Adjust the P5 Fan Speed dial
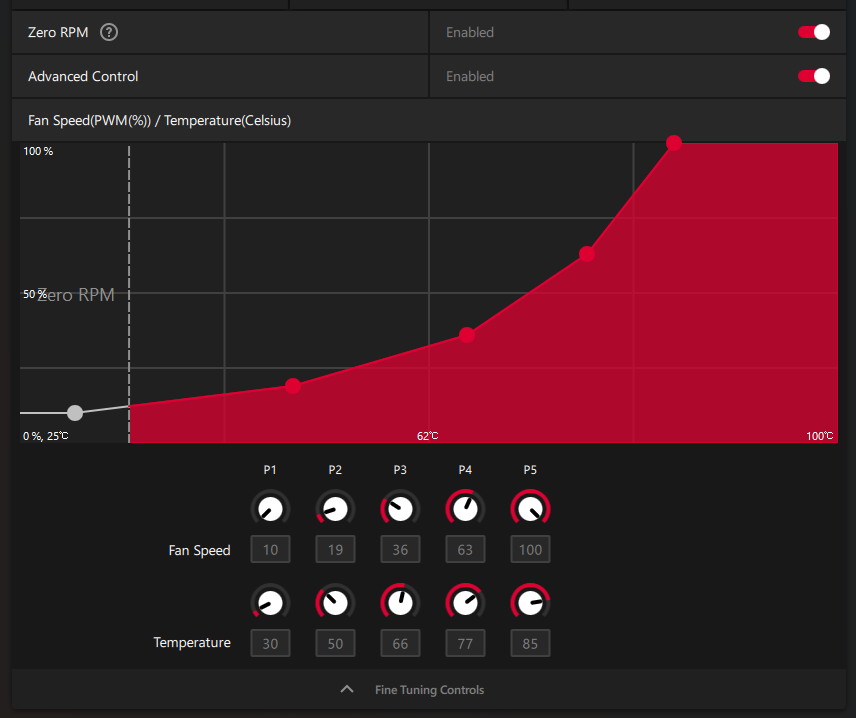The image size is (856, 718). (530, 509)
